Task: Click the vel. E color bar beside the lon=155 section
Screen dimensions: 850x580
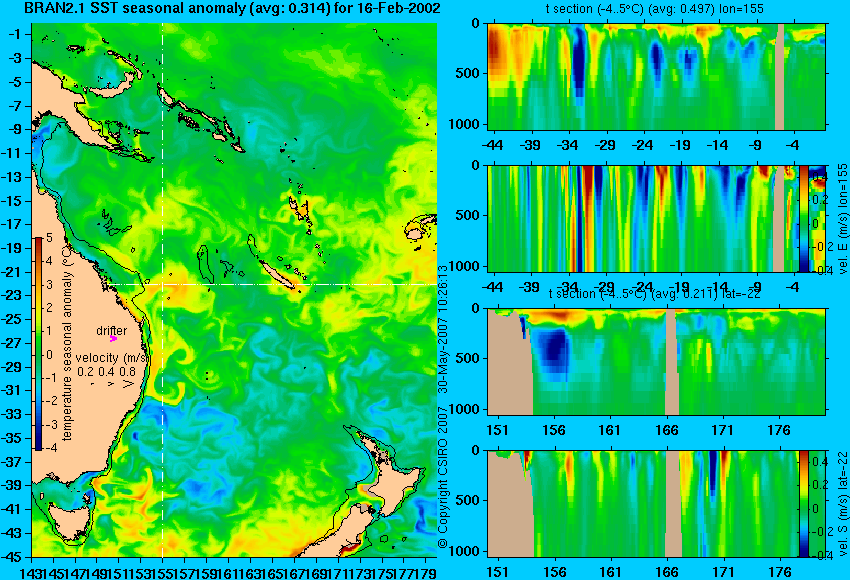Action: click(804, 218)
